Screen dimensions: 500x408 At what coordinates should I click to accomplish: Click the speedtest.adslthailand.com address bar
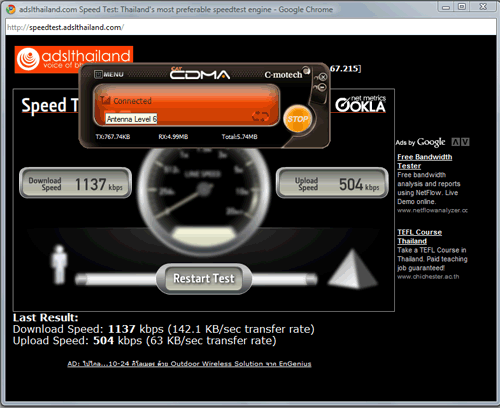(x=251, y=27)
